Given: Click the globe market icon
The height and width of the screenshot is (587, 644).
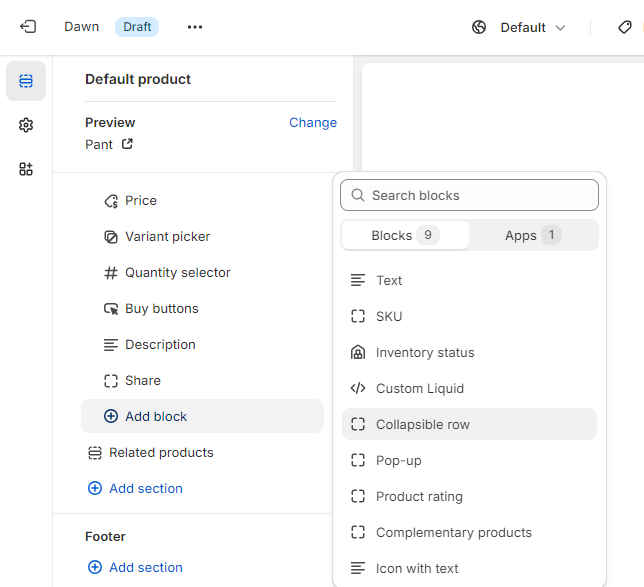Looking at the screenshot, I should click(479, 27).
